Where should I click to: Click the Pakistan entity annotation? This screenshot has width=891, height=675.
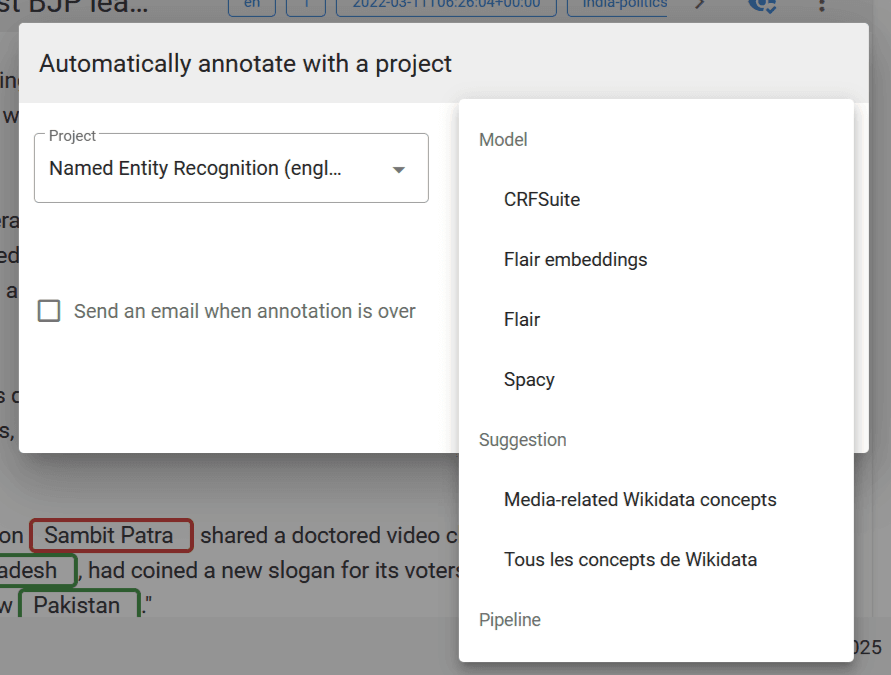(x=78, y=605)
